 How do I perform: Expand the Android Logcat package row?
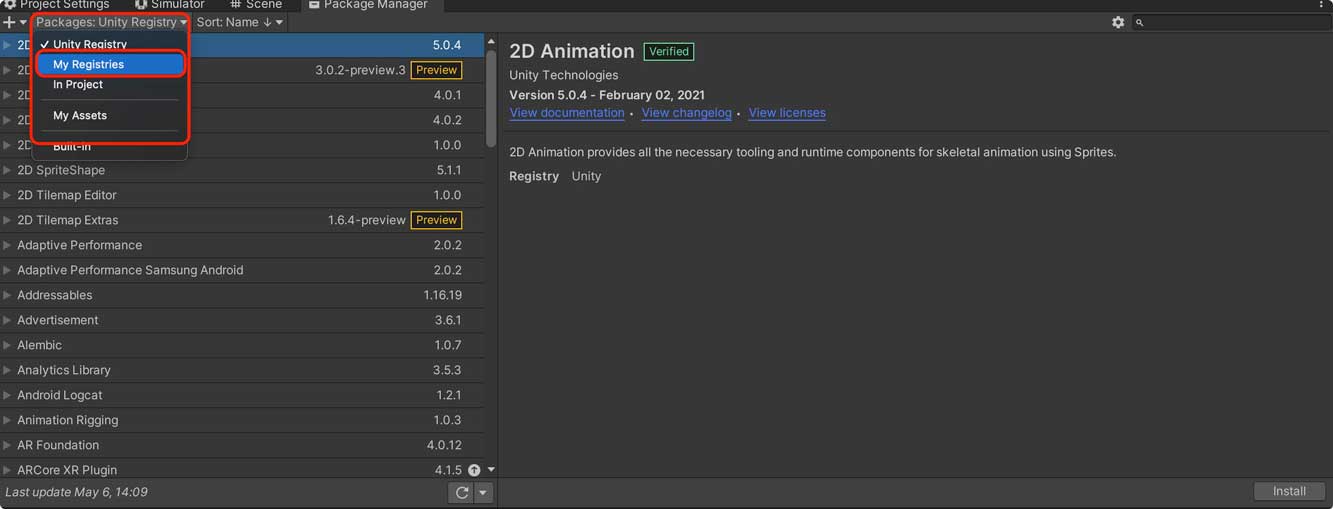tap(7, 395)
